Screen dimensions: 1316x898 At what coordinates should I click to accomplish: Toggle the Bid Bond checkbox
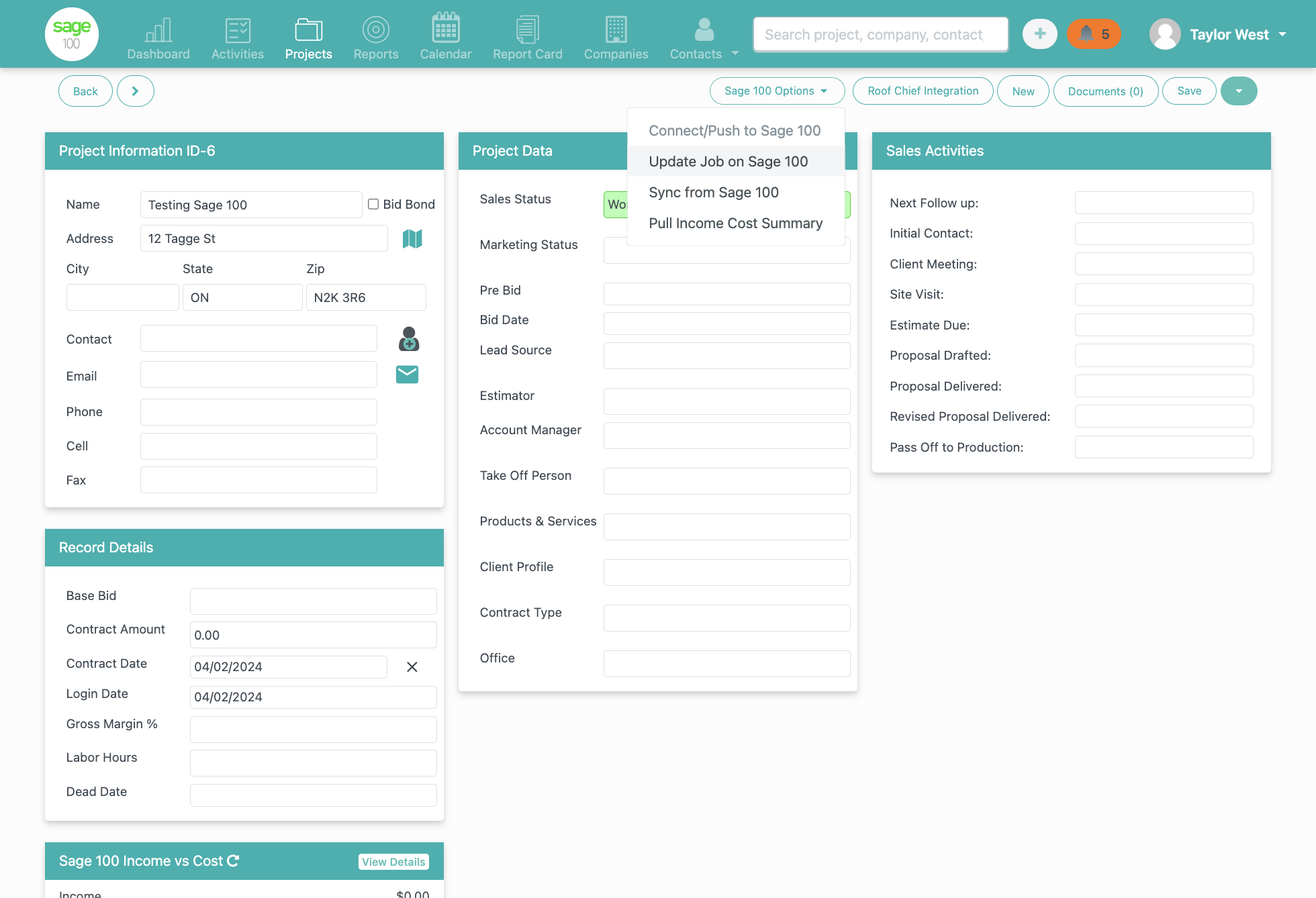click(373, 204)
